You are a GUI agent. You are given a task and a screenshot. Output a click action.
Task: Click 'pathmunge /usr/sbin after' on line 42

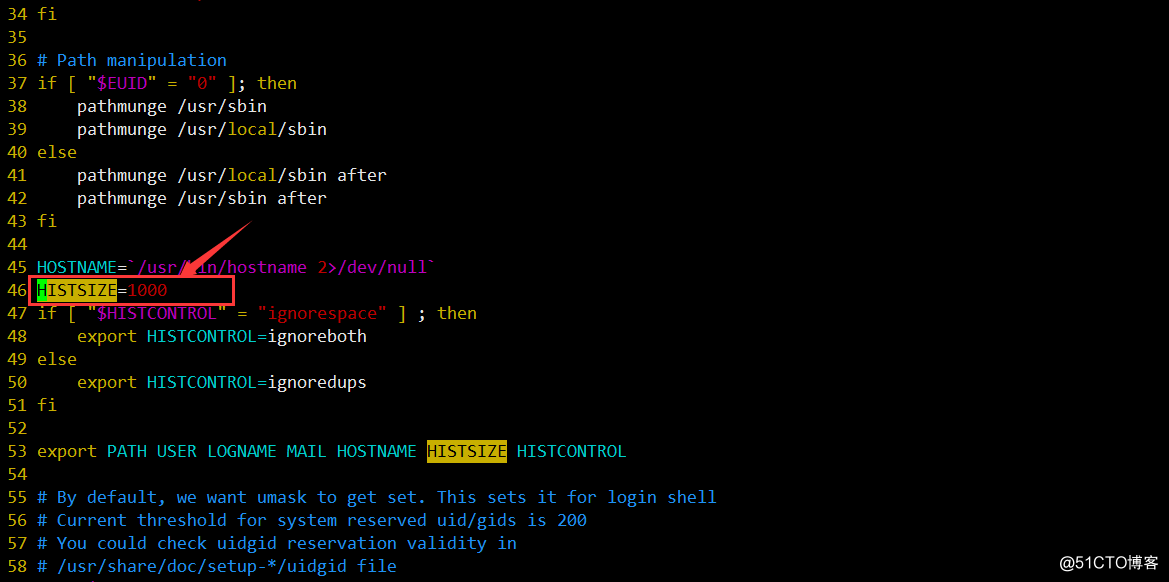[202, 198]
